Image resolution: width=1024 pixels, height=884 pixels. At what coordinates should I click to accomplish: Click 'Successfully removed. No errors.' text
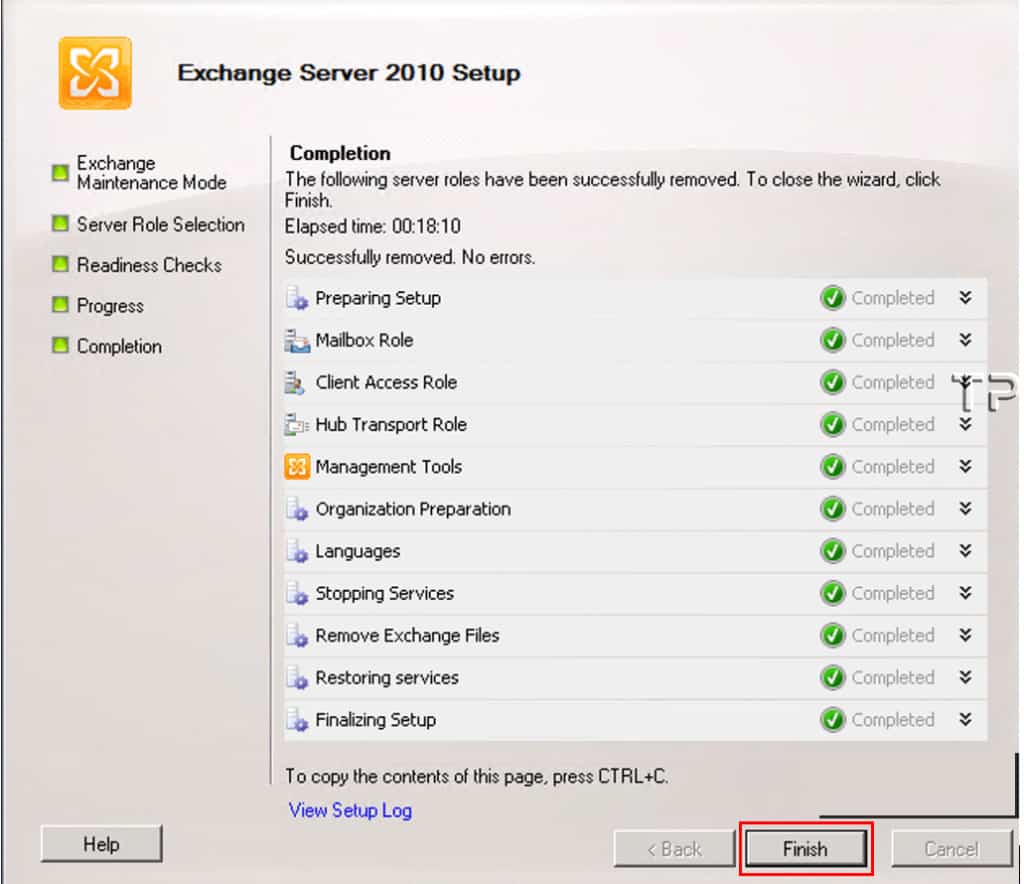click(410, 257)
